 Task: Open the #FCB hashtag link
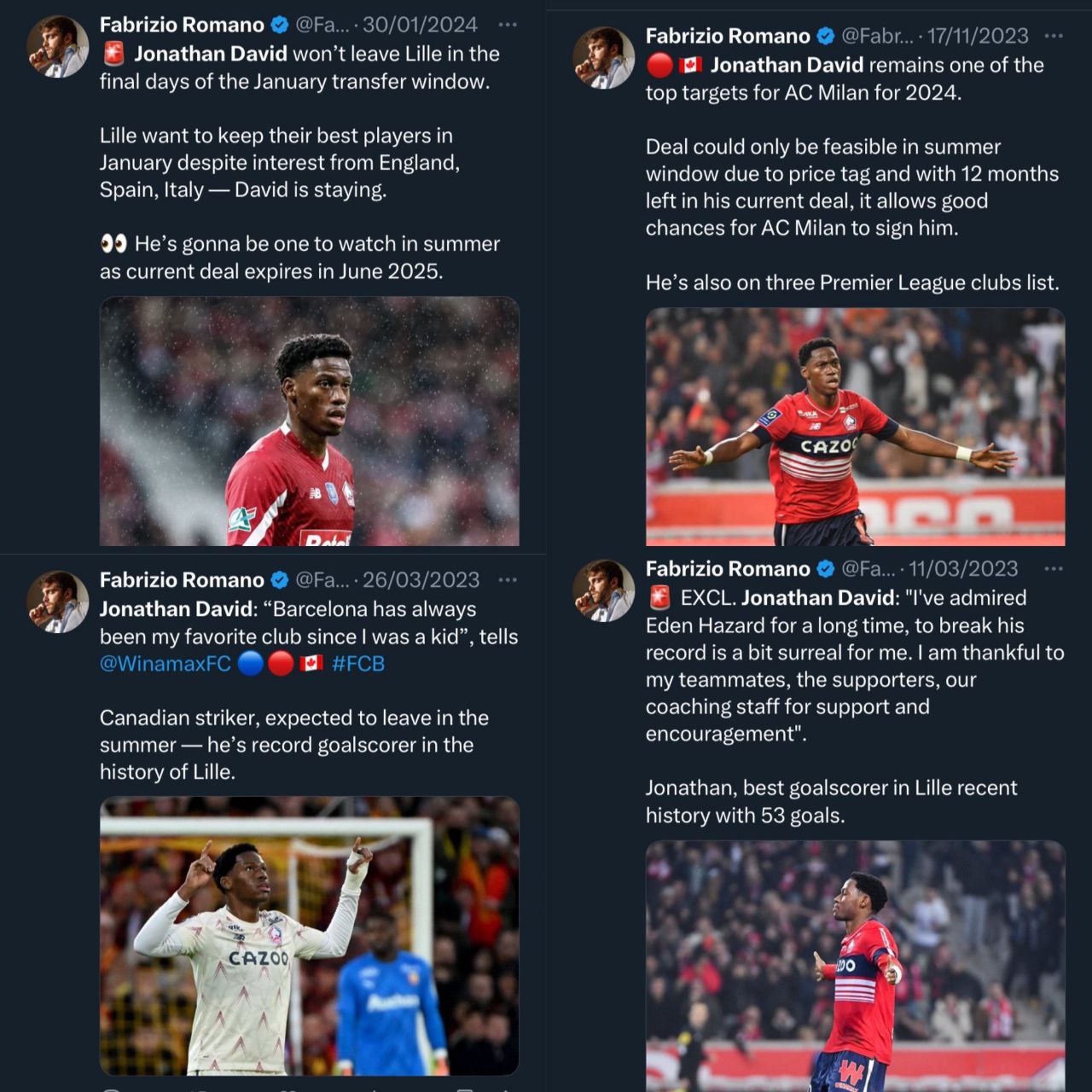(x=358, y=663)
